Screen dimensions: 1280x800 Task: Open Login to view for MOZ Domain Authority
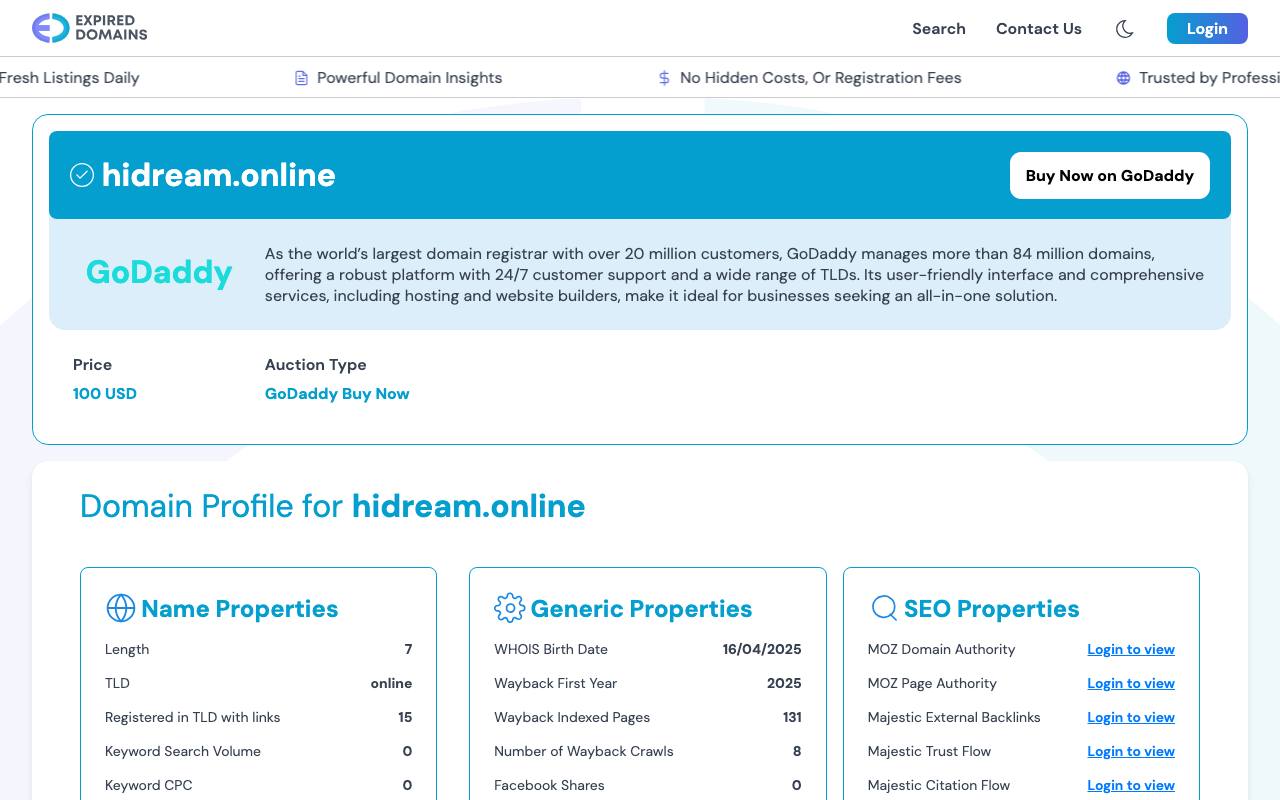[1131, 649]
